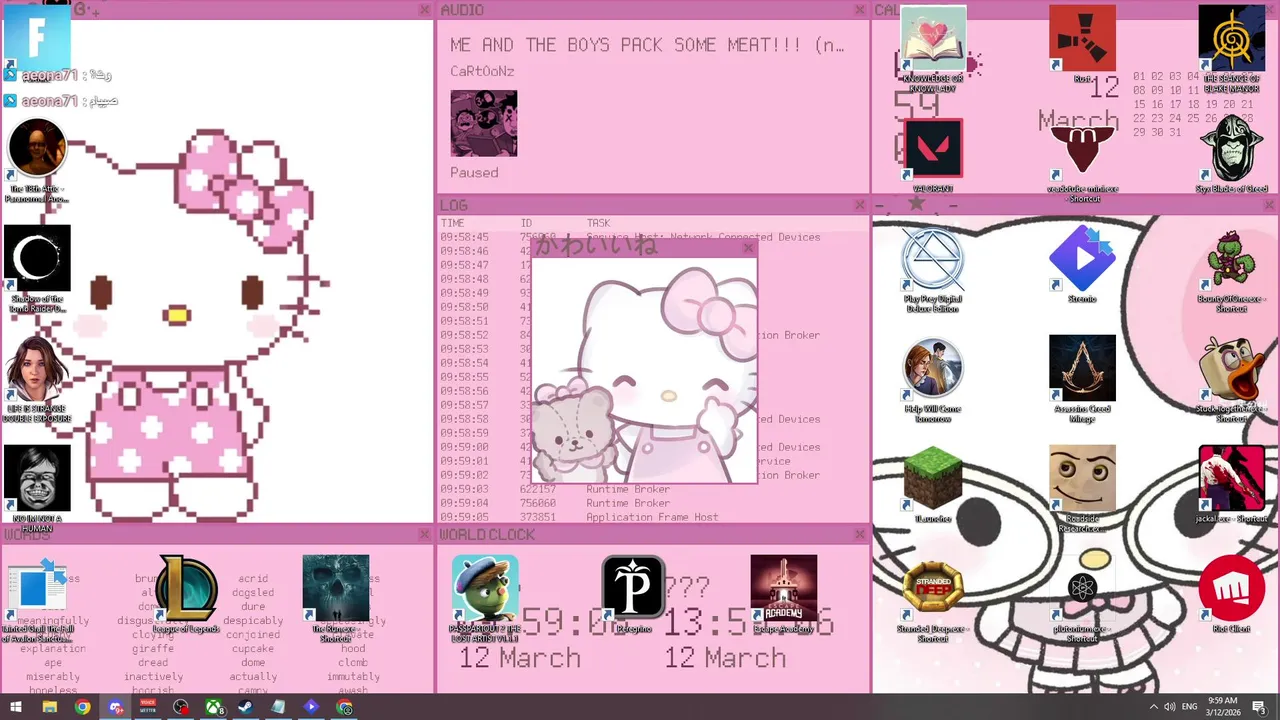Image resolution: width=1280 pixels, height=720 pixels.
Task: Select Life is Strange Double Exposure icon
Action: point(37,380)
